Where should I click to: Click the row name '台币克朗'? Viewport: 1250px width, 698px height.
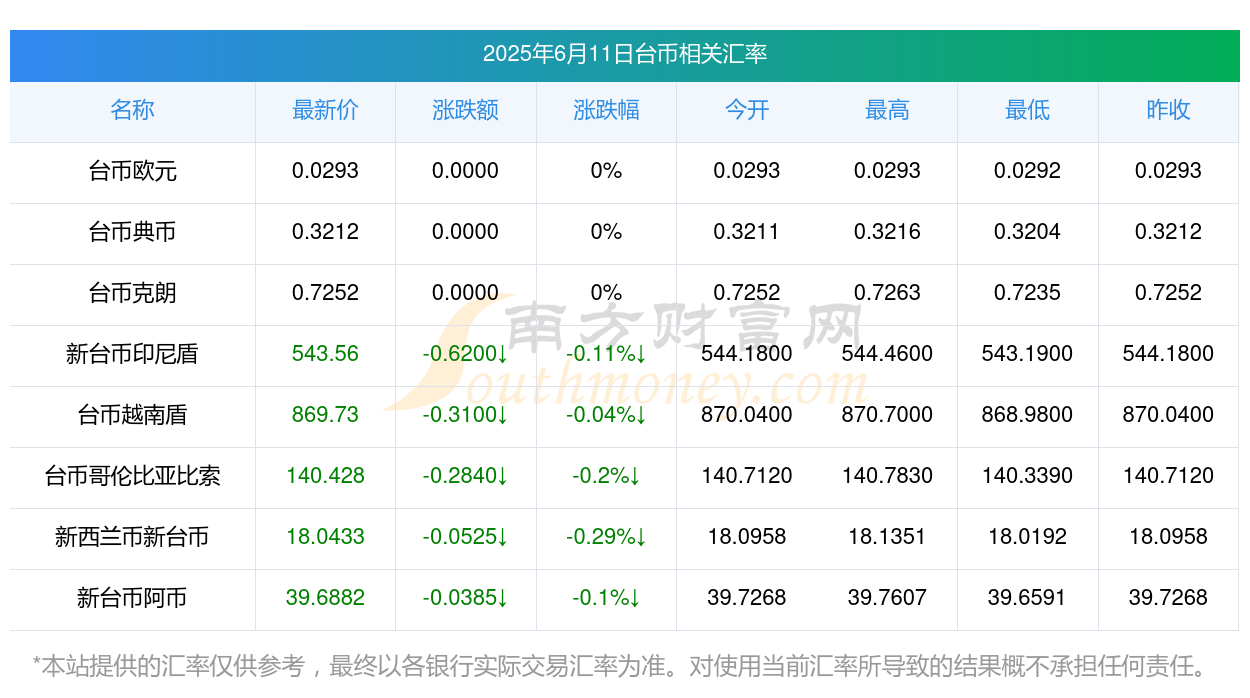tap(132, 293)
